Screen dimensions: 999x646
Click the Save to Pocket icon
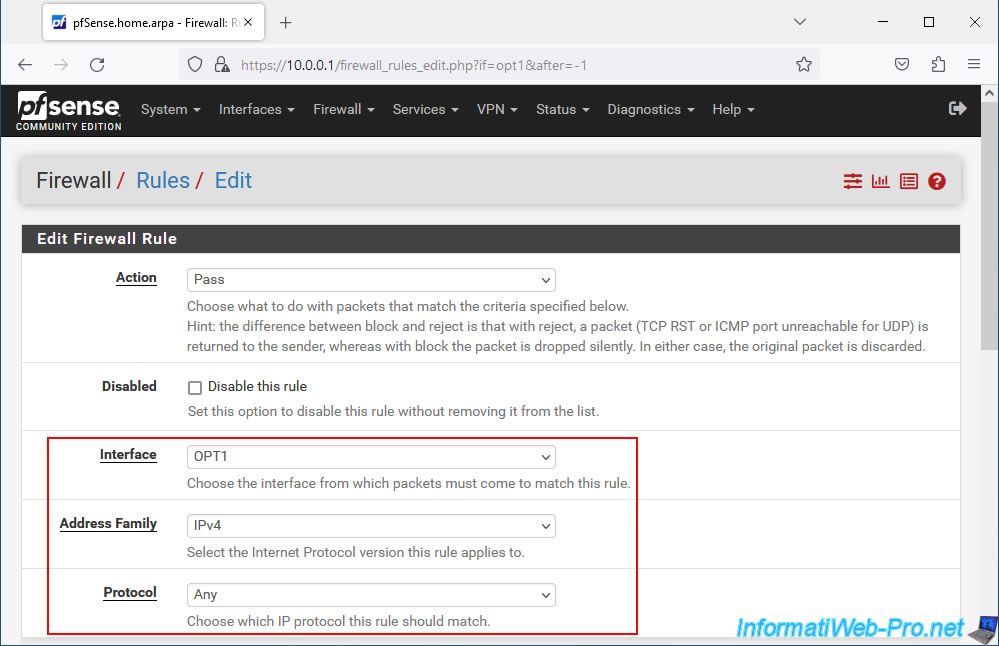pos(902,64)
